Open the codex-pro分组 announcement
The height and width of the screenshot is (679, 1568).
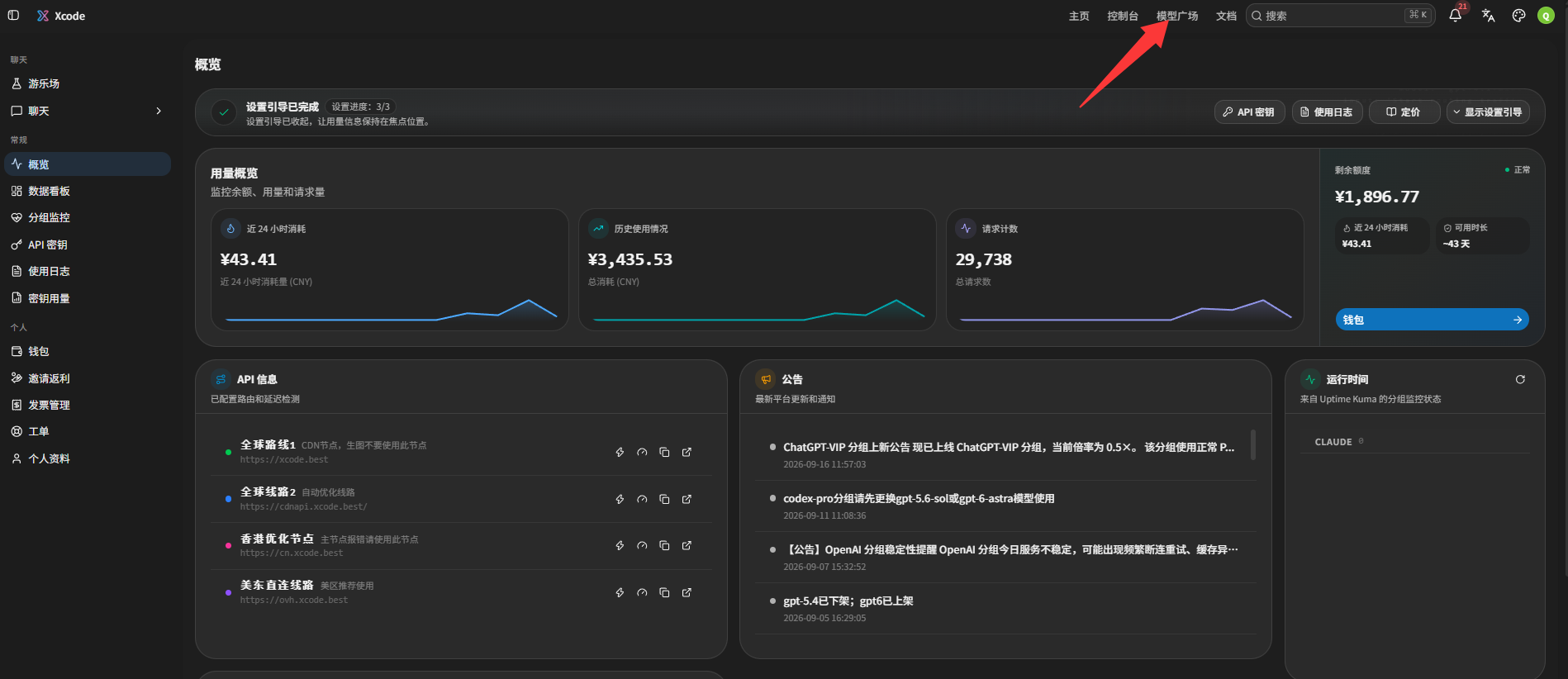coord(1005,506)
